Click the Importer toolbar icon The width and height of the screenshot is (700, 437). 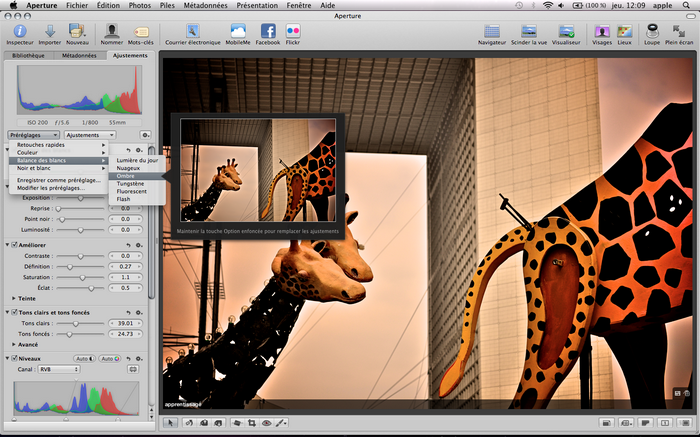(50, 31)
